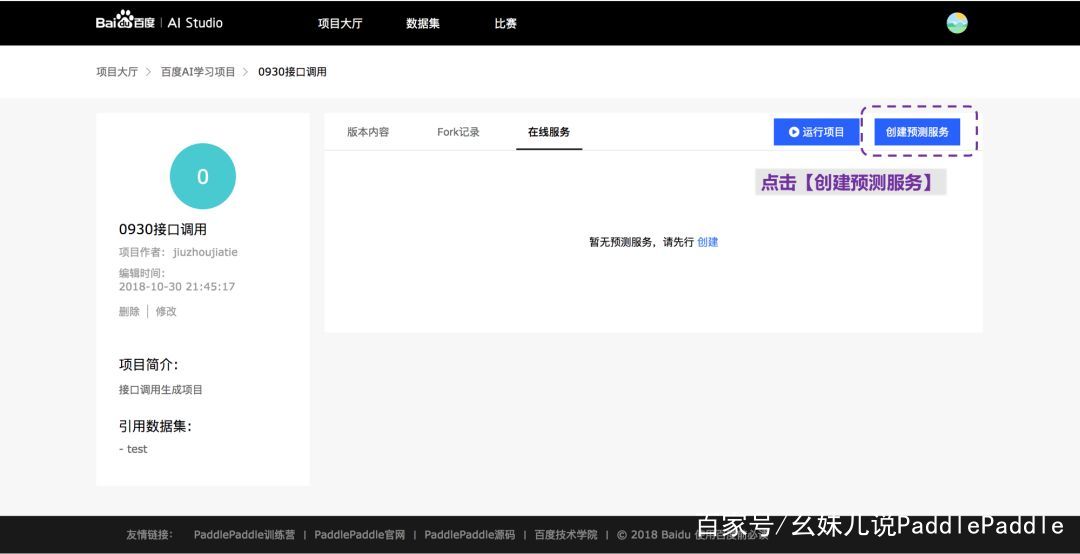Viewport: 1080px width, 554px height.
Task: Select the 在线服务 tab
Action: pyautogui.click(x=549, y=132)
